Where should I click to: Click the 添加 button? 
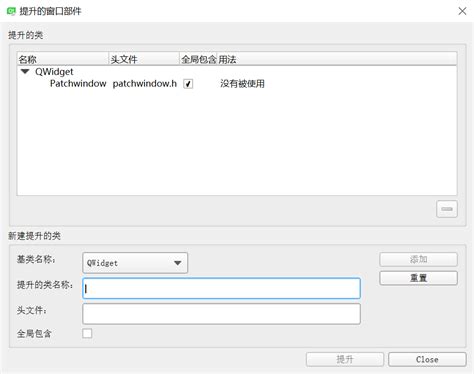point(418,259)
